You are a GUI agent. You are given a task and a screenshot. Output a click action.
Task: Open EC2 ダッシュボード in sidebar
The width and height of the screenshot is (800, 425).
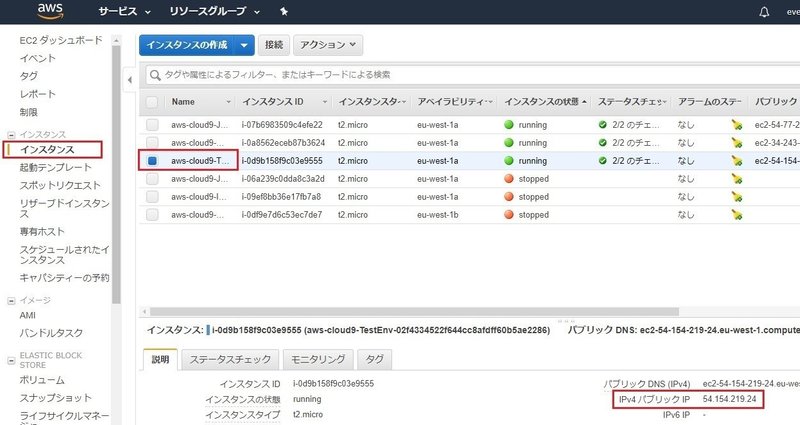[x=61, y=40]
